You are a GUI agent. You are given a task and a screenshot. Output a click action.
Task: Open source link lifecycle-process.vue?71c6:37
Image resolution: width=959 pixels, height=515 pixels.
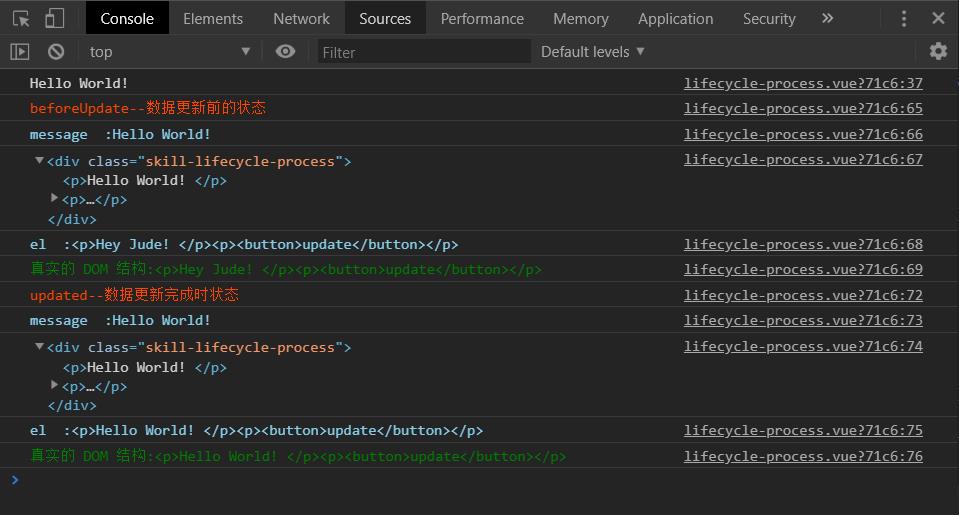coord(803,83)
